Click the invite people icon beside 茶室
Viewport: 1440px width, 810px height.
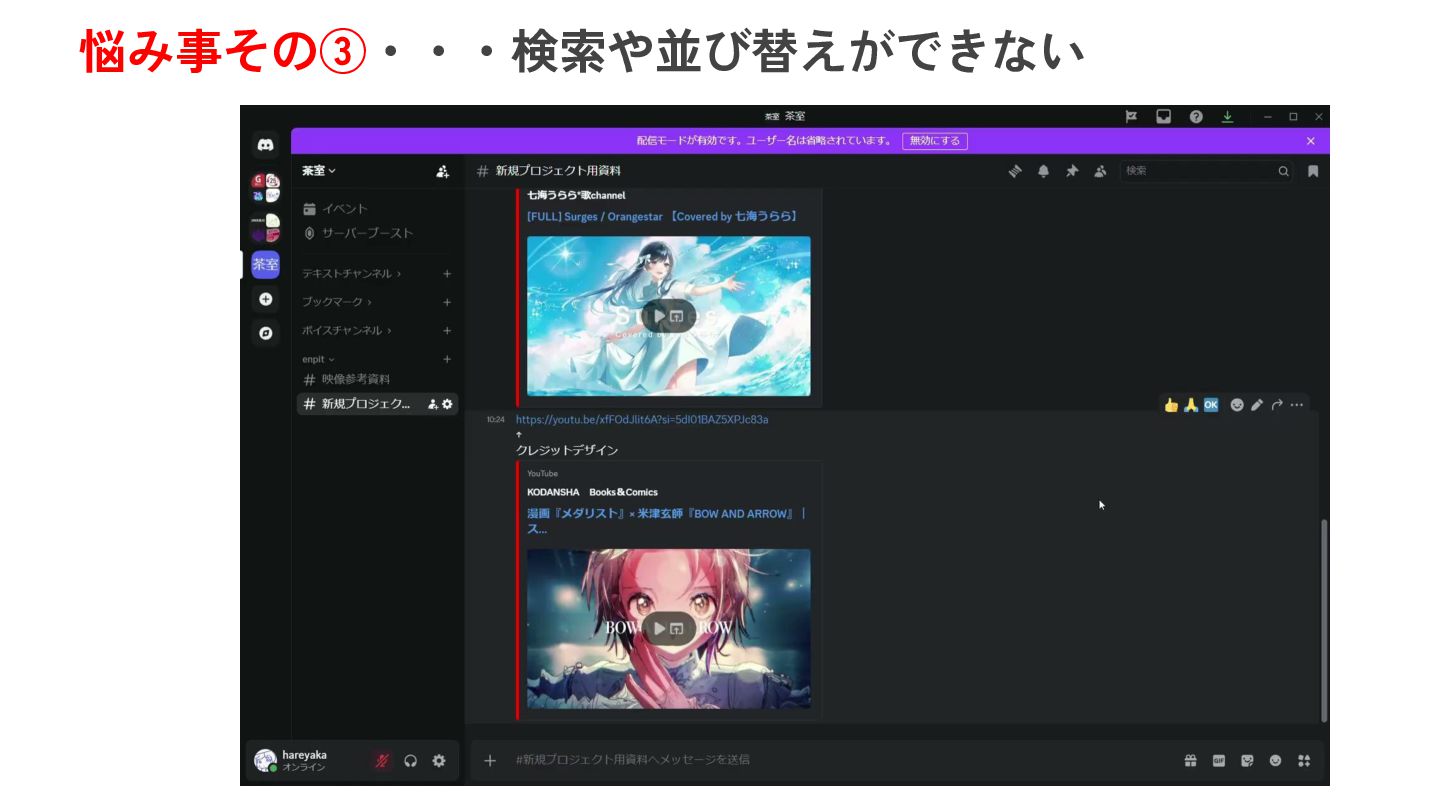442,171
